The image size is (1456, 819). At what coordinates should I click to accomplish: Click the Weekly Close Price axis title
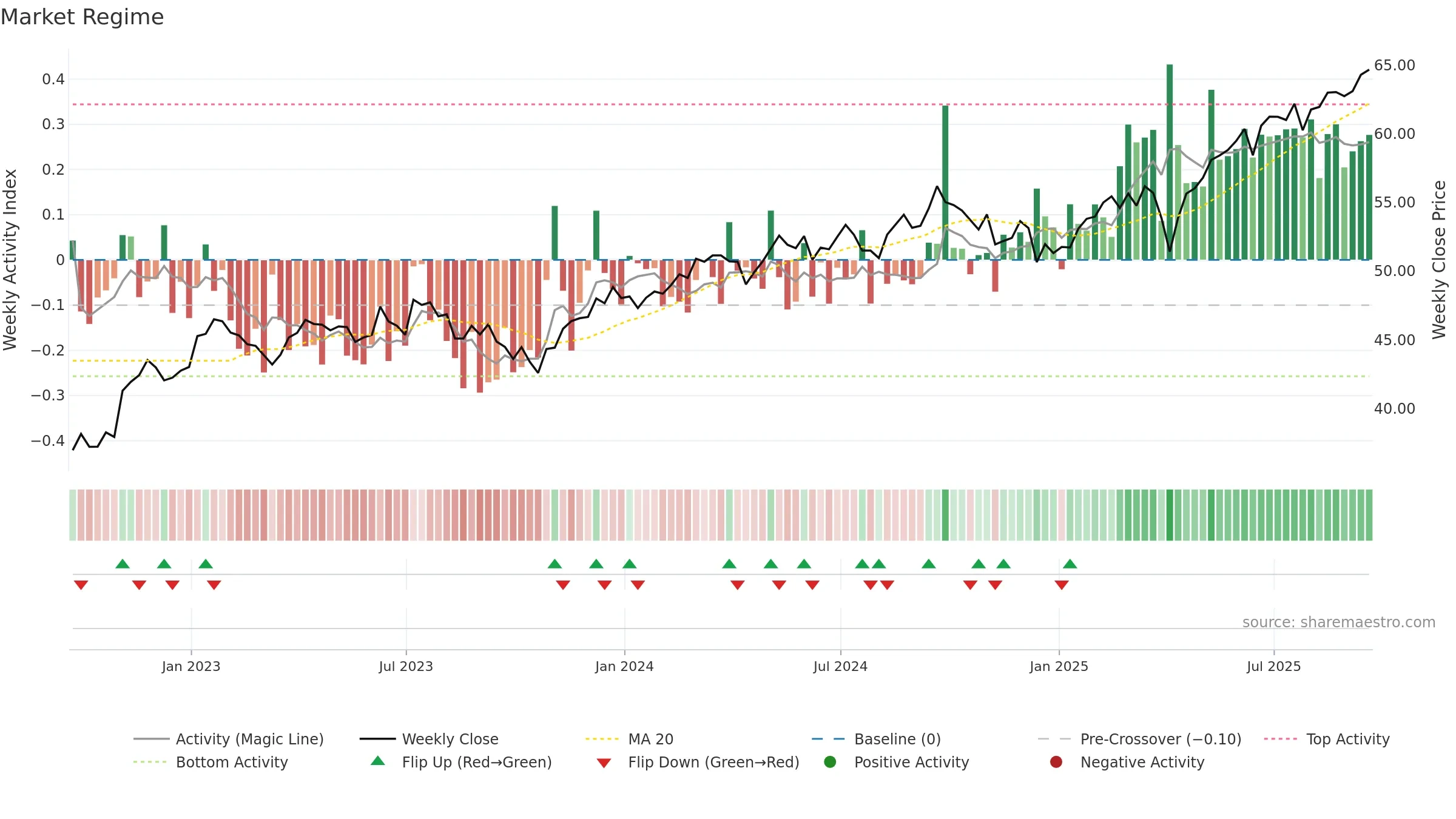(x=1440, y=260)
